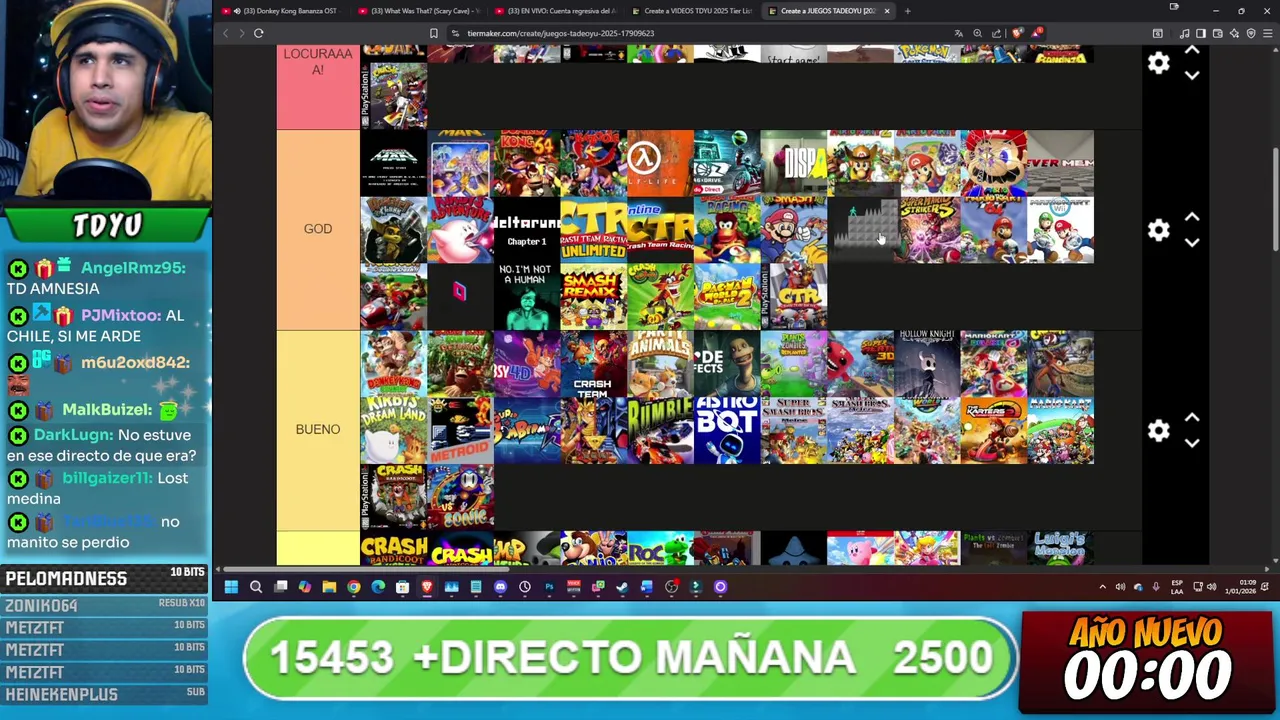
Task: Select the Crash Team Racing thumbnail in BUENO
Action: 593,364
